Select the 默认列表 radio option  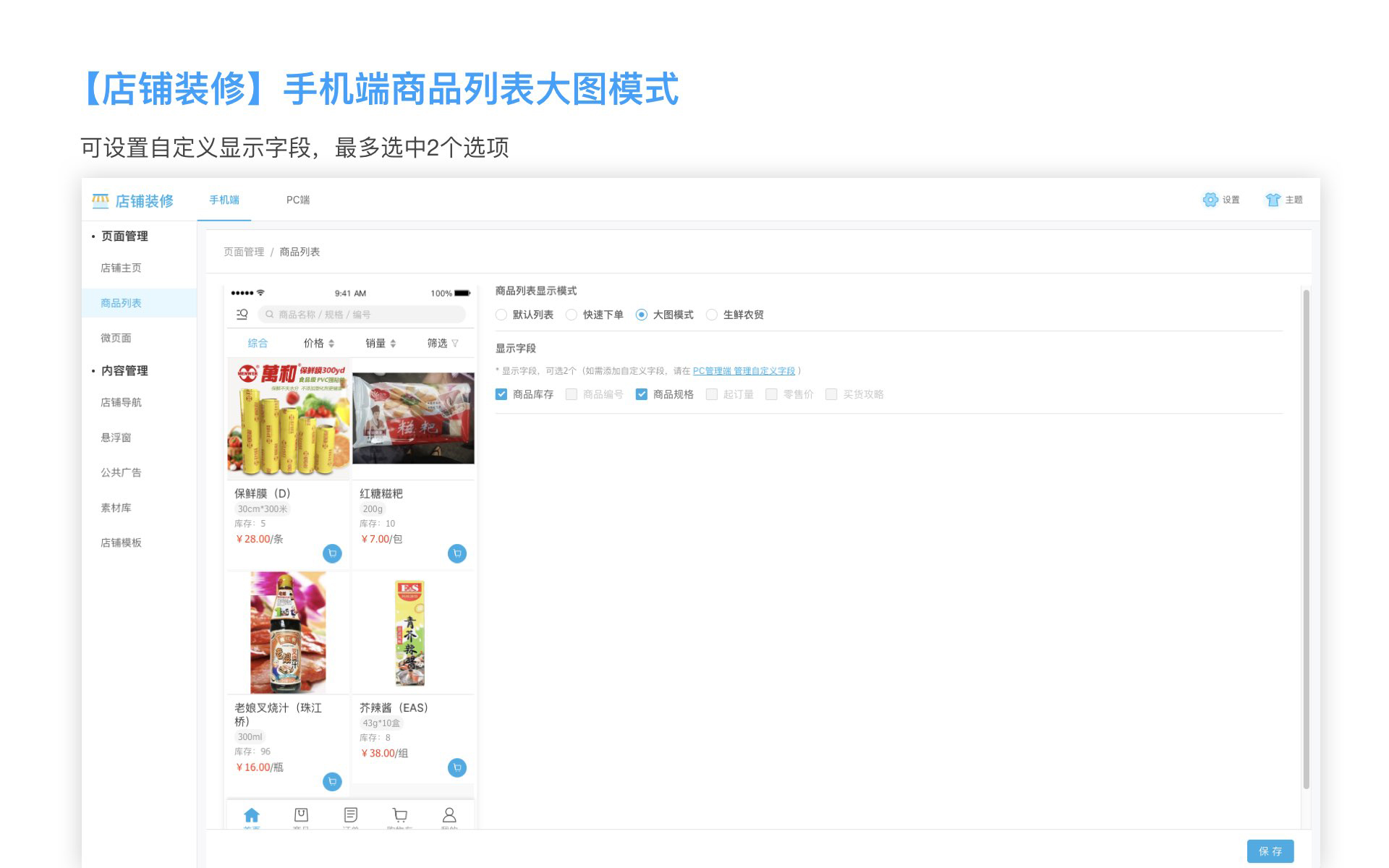501,315
